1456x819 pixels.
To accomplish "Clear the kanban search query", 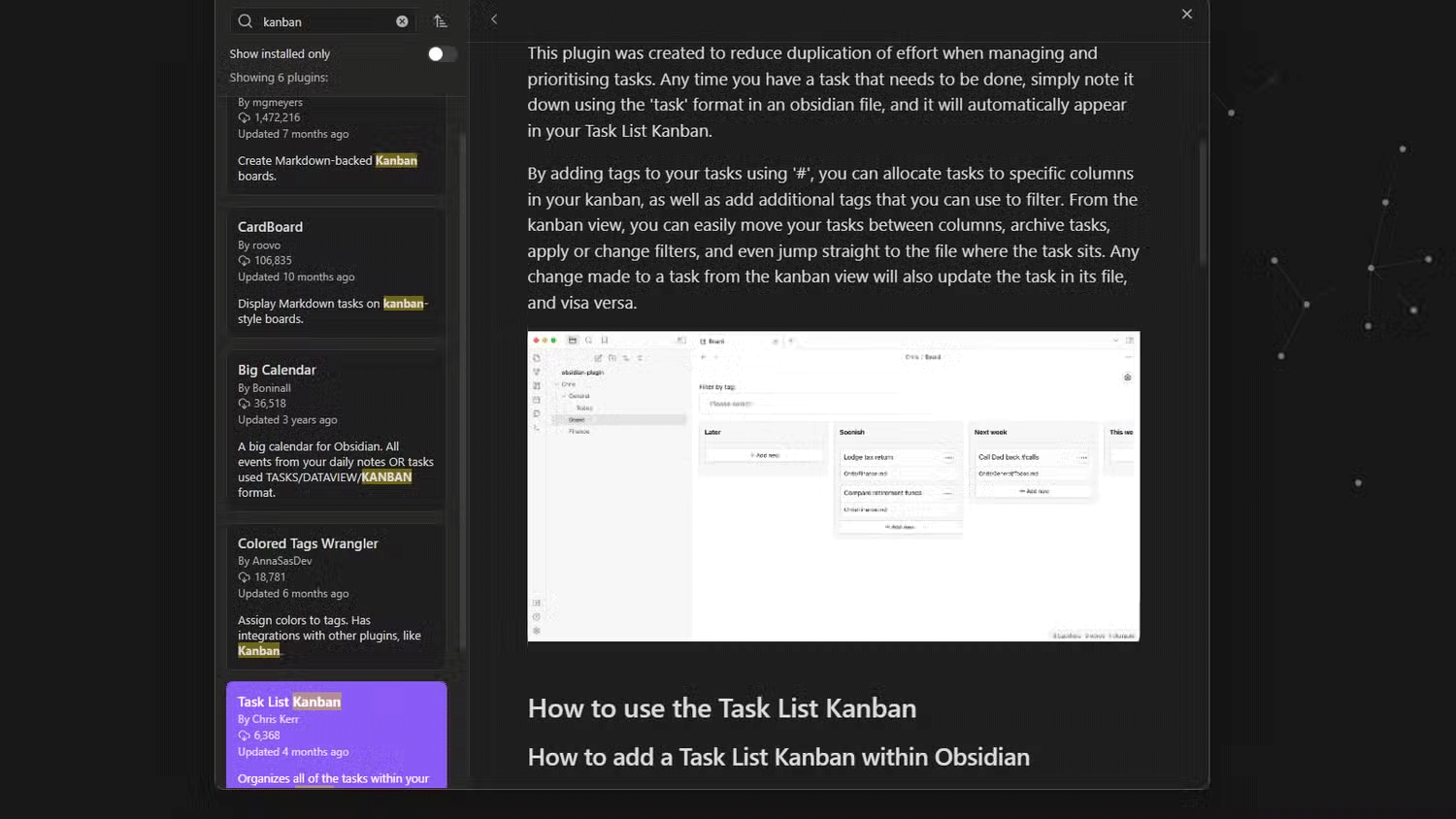I will point(402,20).
